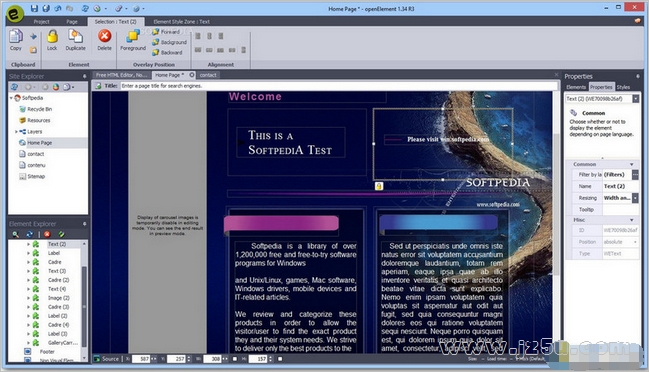Click the Undo arrow in the quick access toolbar

pyautogui.click(x=58, y=8)
